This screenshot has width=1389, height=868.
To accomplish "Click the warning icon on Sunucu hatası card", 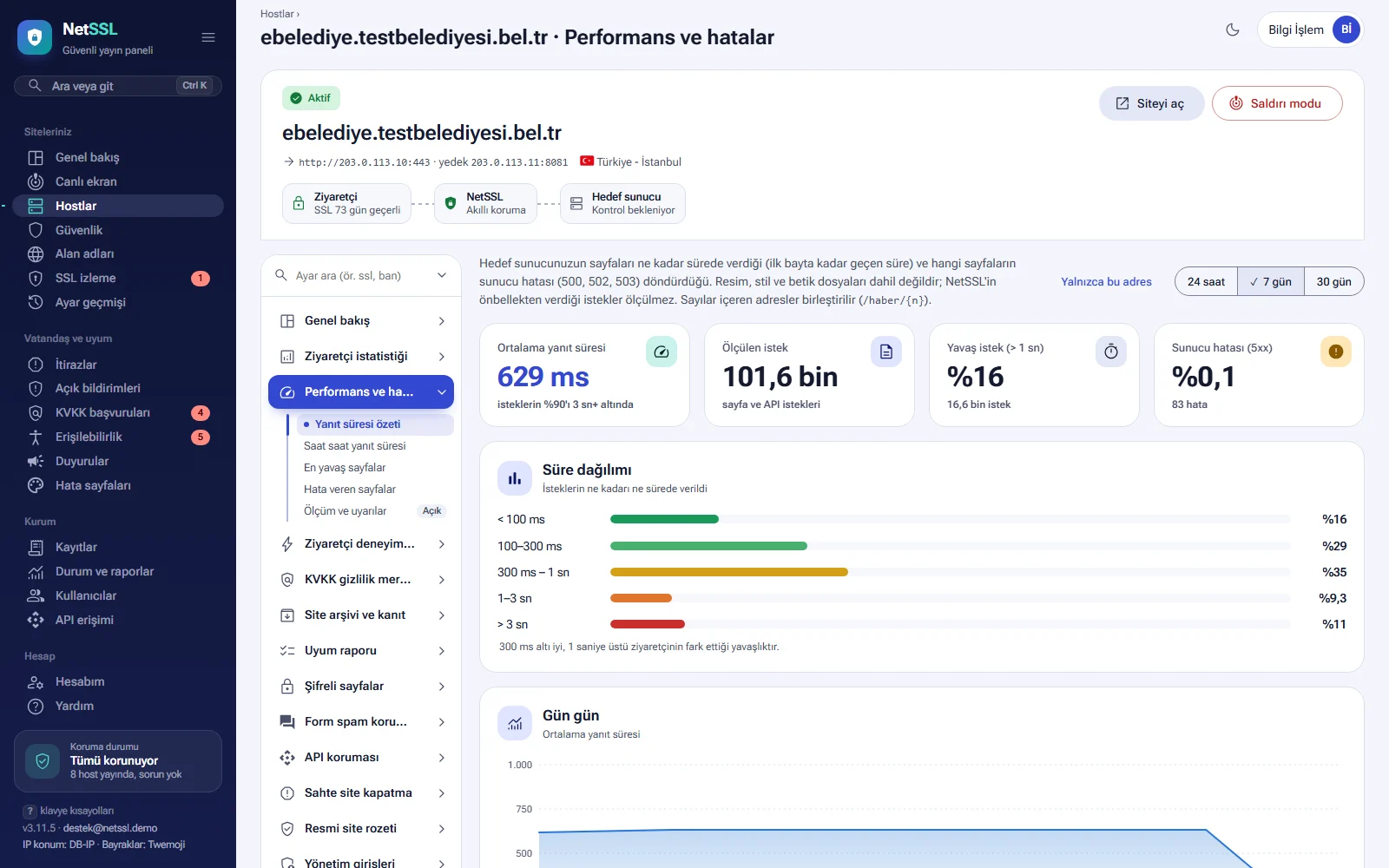I will click(x=1336, y=352).
